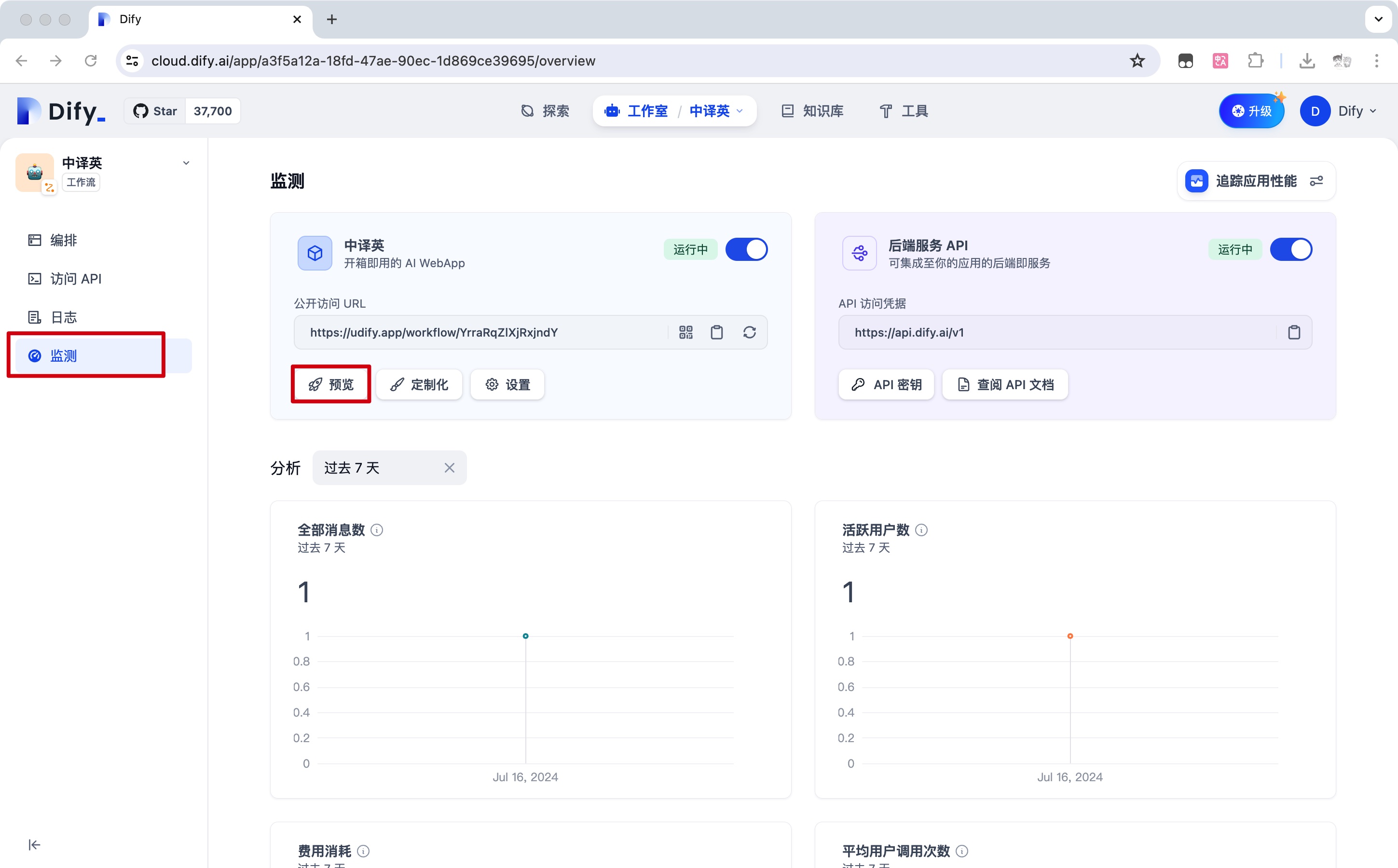Viewport: 1398px width, 868px height.
Task: Click the info icon next to 全部消息数
Action: (x=377, y=530)
